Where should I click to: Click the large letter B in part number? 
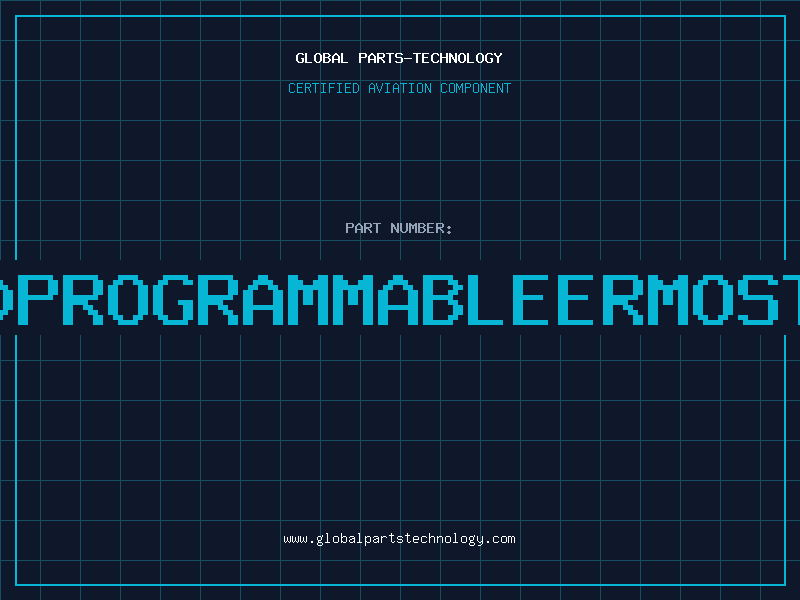(443, 299)
